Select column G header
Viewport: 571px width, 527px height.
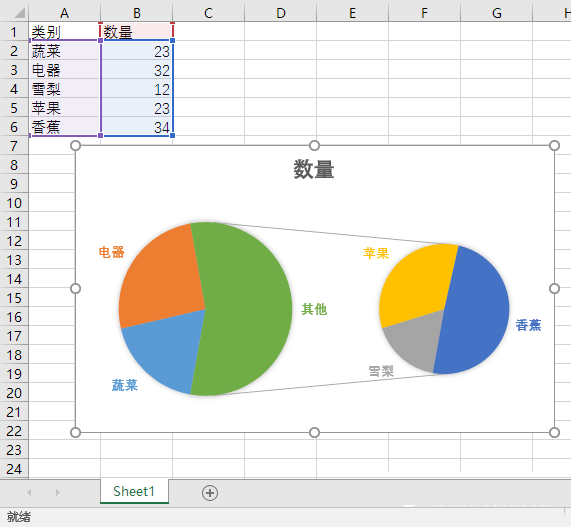pos(496,13)
